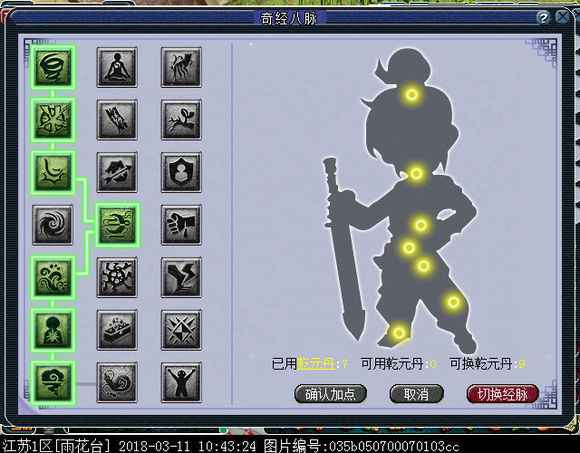Open help with the question mark button
This screenshot has height=453, width=580.
(543, 17)
